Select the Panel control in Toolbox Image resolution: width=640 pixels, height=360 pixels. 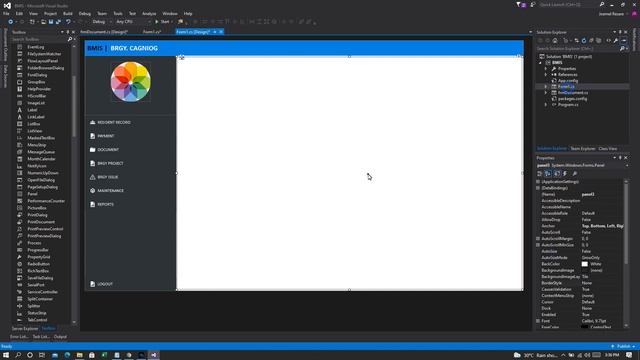[x=33, y=194]
